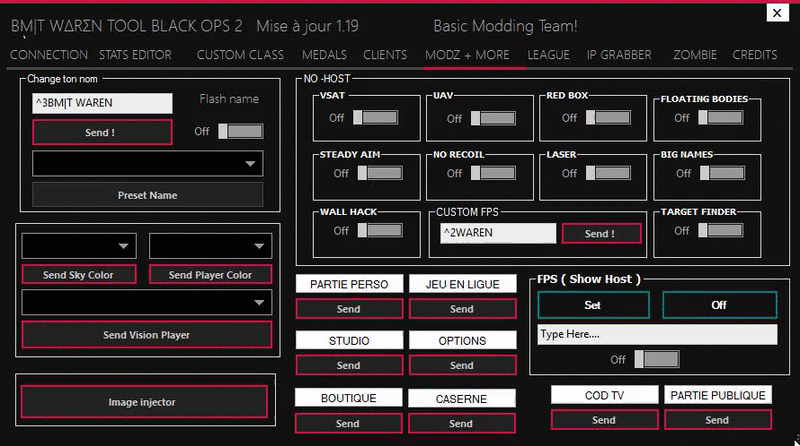Click the STUDIO text box
The width and height of the screenshot is (800, 446).
pyautogui.click(x=349, y=340)
